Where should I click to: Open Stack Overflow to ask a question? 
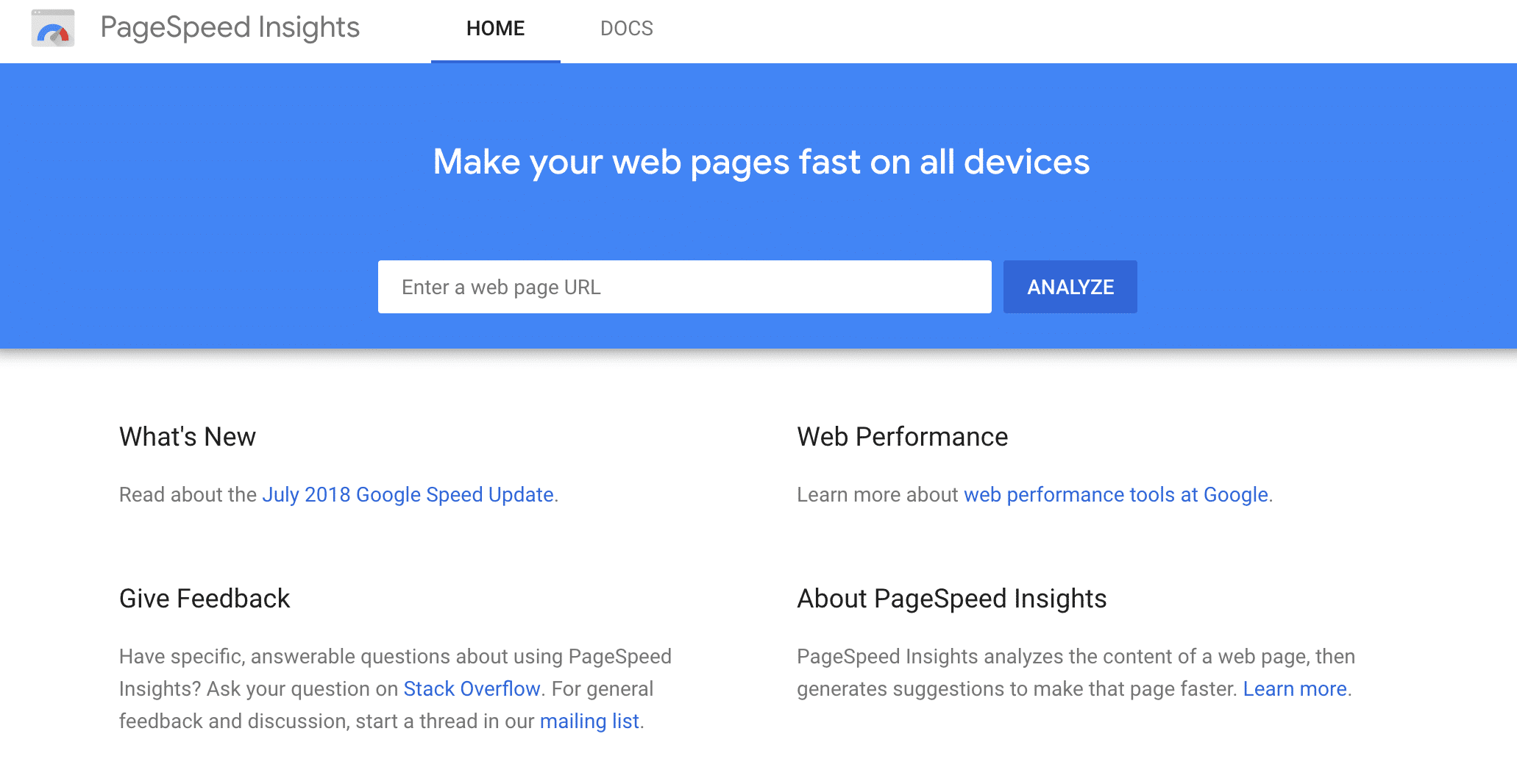click(472, 688)
